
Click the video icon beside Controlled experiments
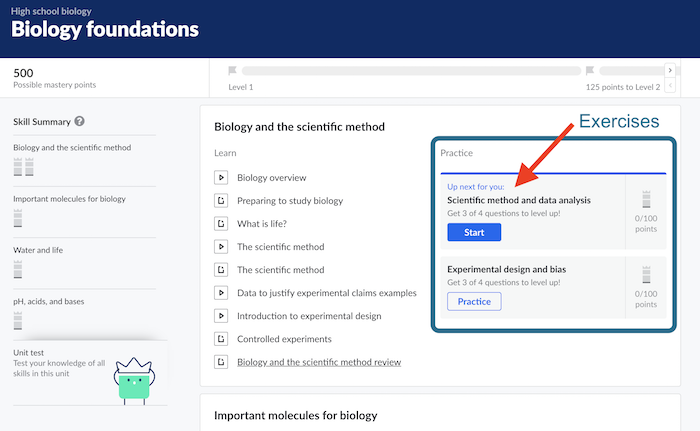221,339
